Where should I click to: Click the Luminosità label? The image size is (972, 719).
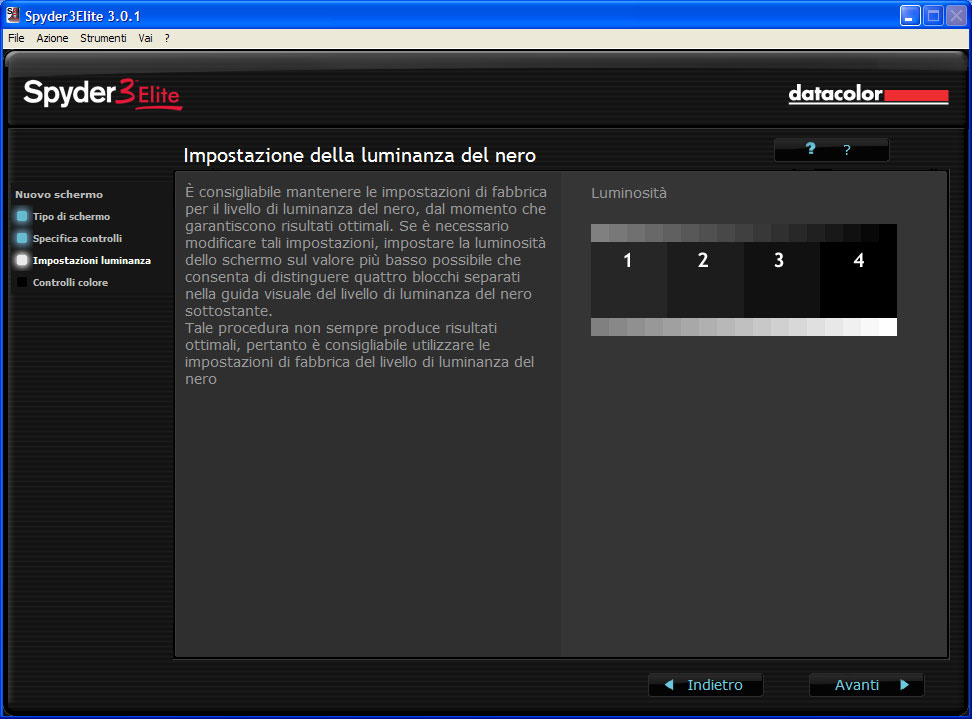[x=629, y=193]
